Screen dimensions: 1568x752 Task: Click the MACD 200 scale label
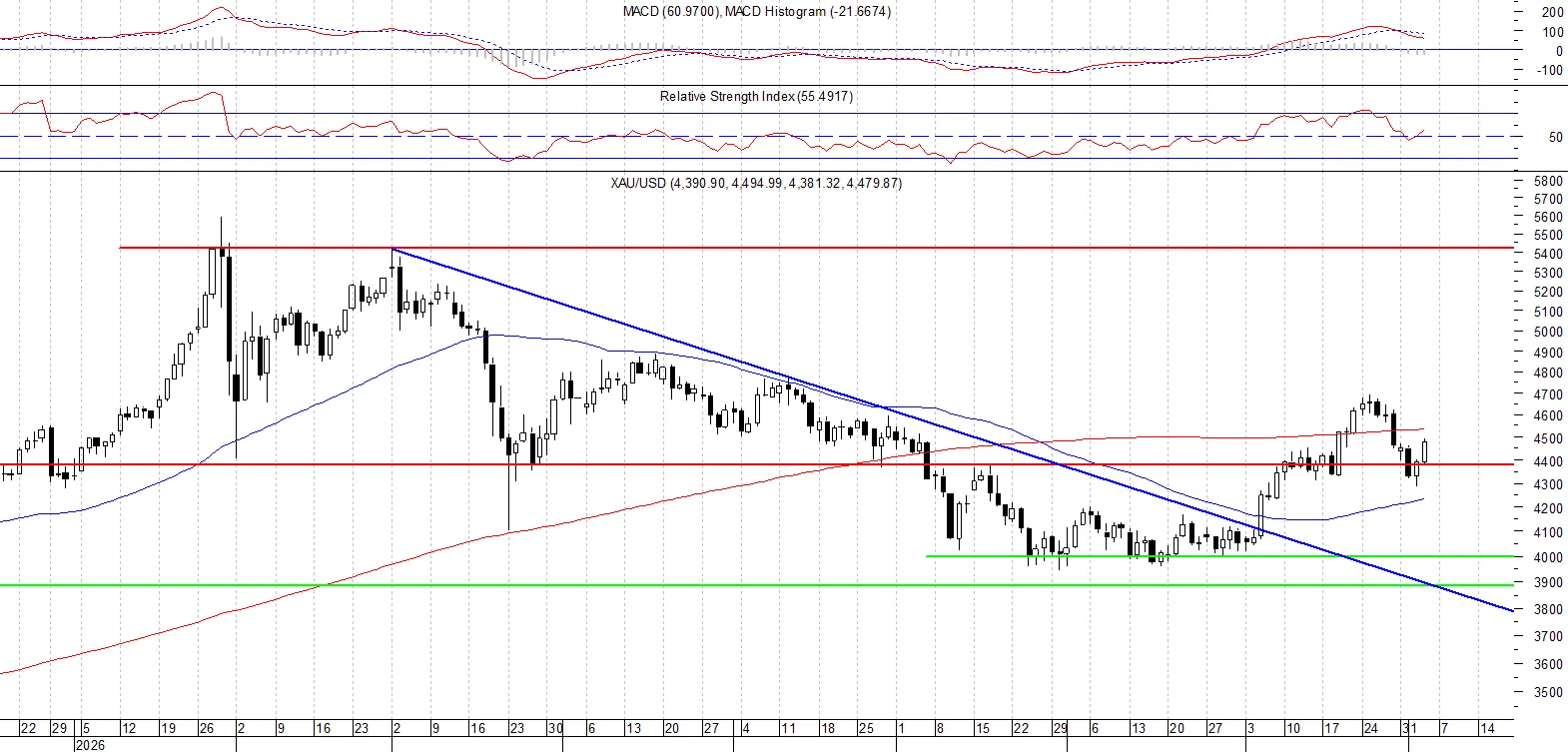coord(1553,13)
